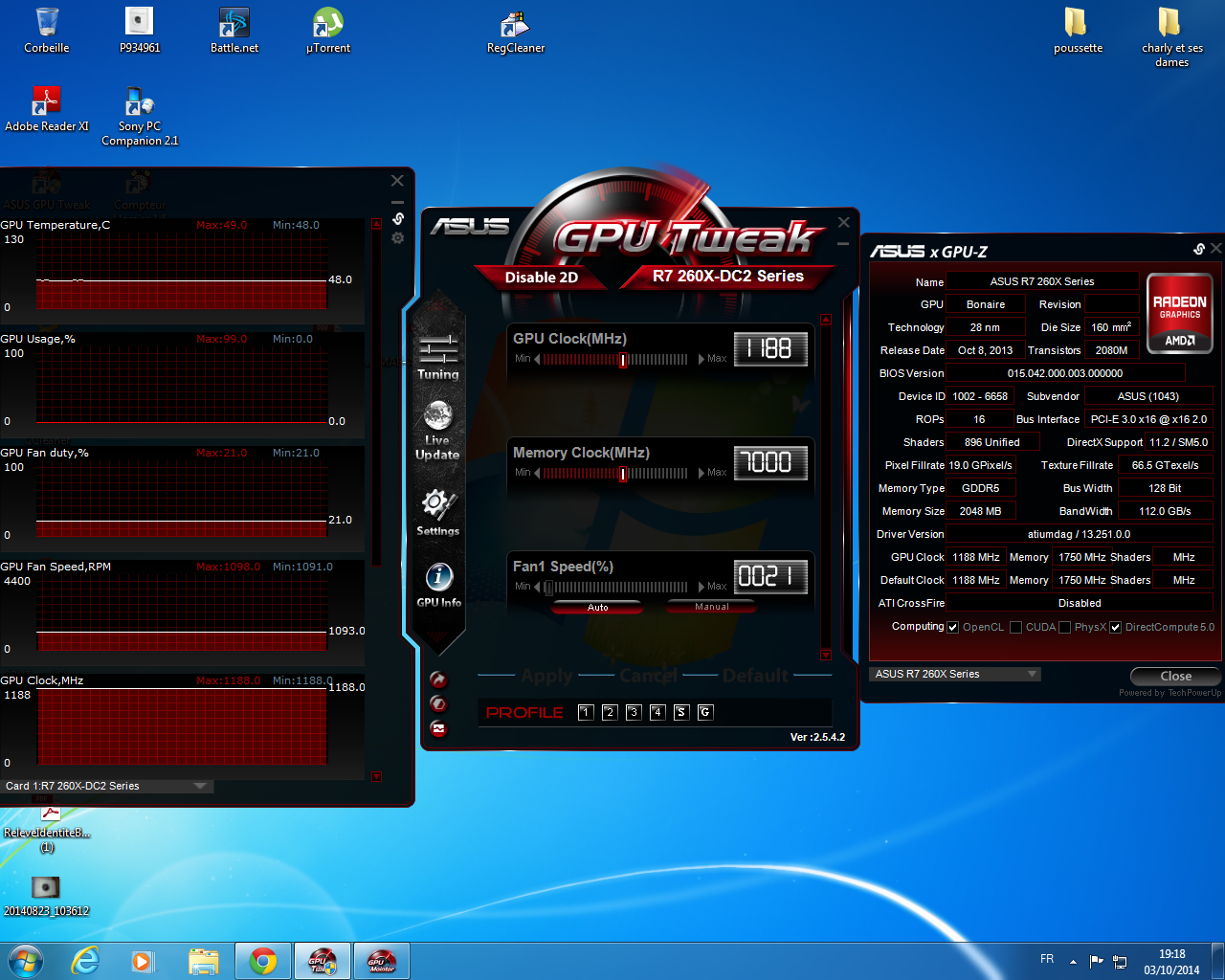Click the R7 260X-DC2 Series banner
Screen dimensions: 1225x980
(728, 276)
